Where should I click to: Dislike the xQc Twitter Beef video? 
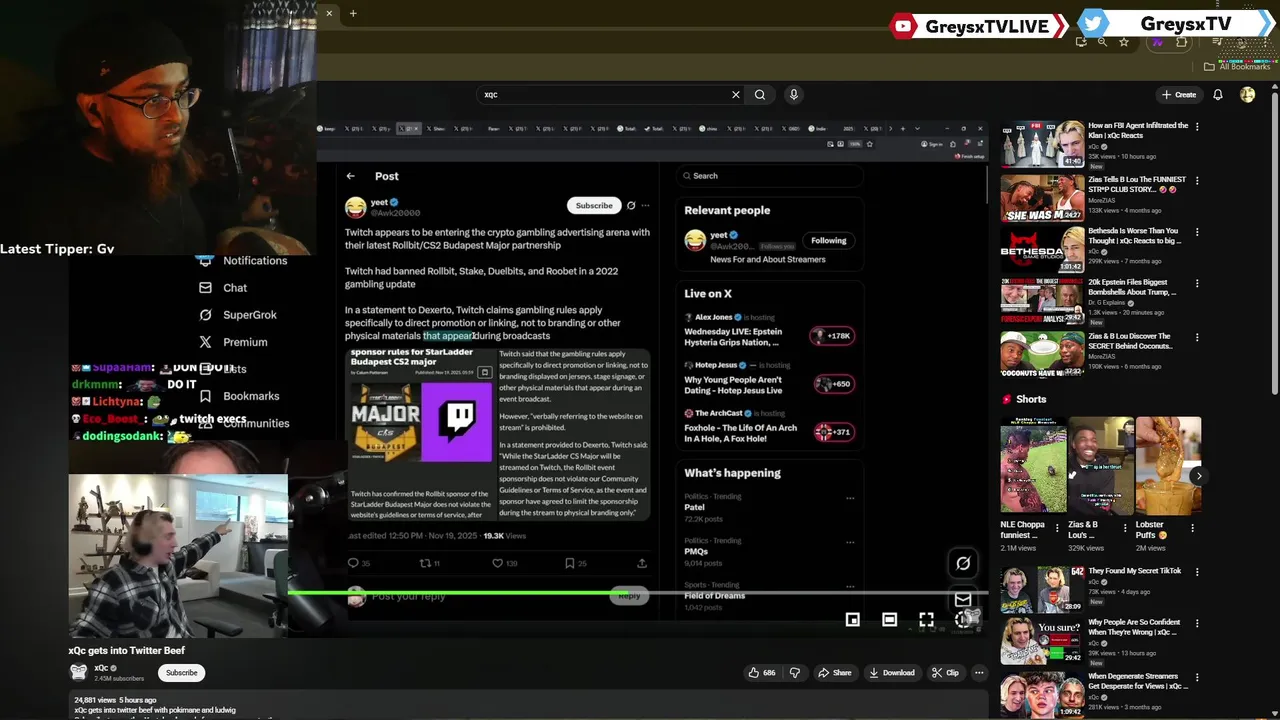point(795,673)
